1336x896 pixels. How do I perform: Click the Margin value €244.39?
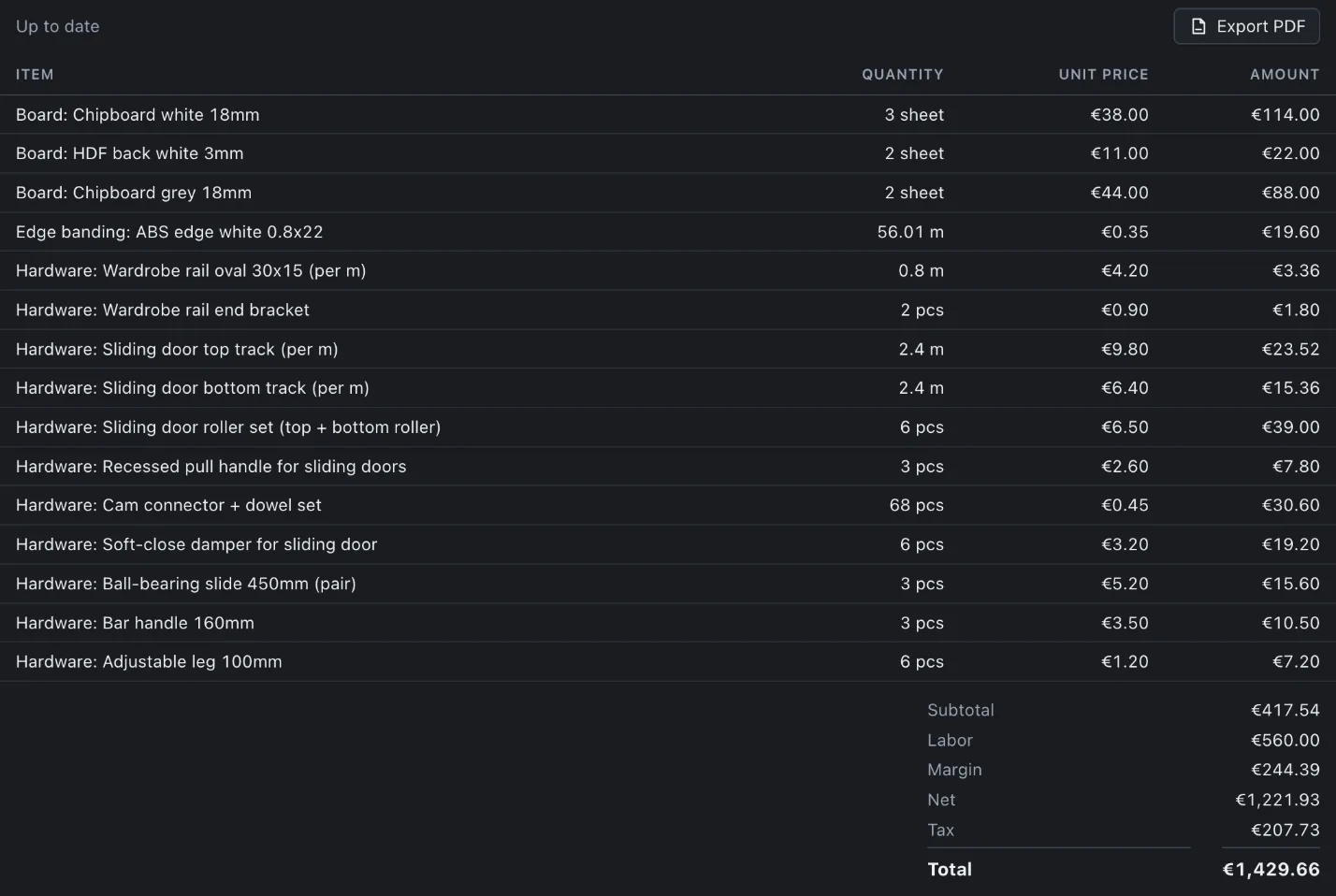pos(1285,770)
